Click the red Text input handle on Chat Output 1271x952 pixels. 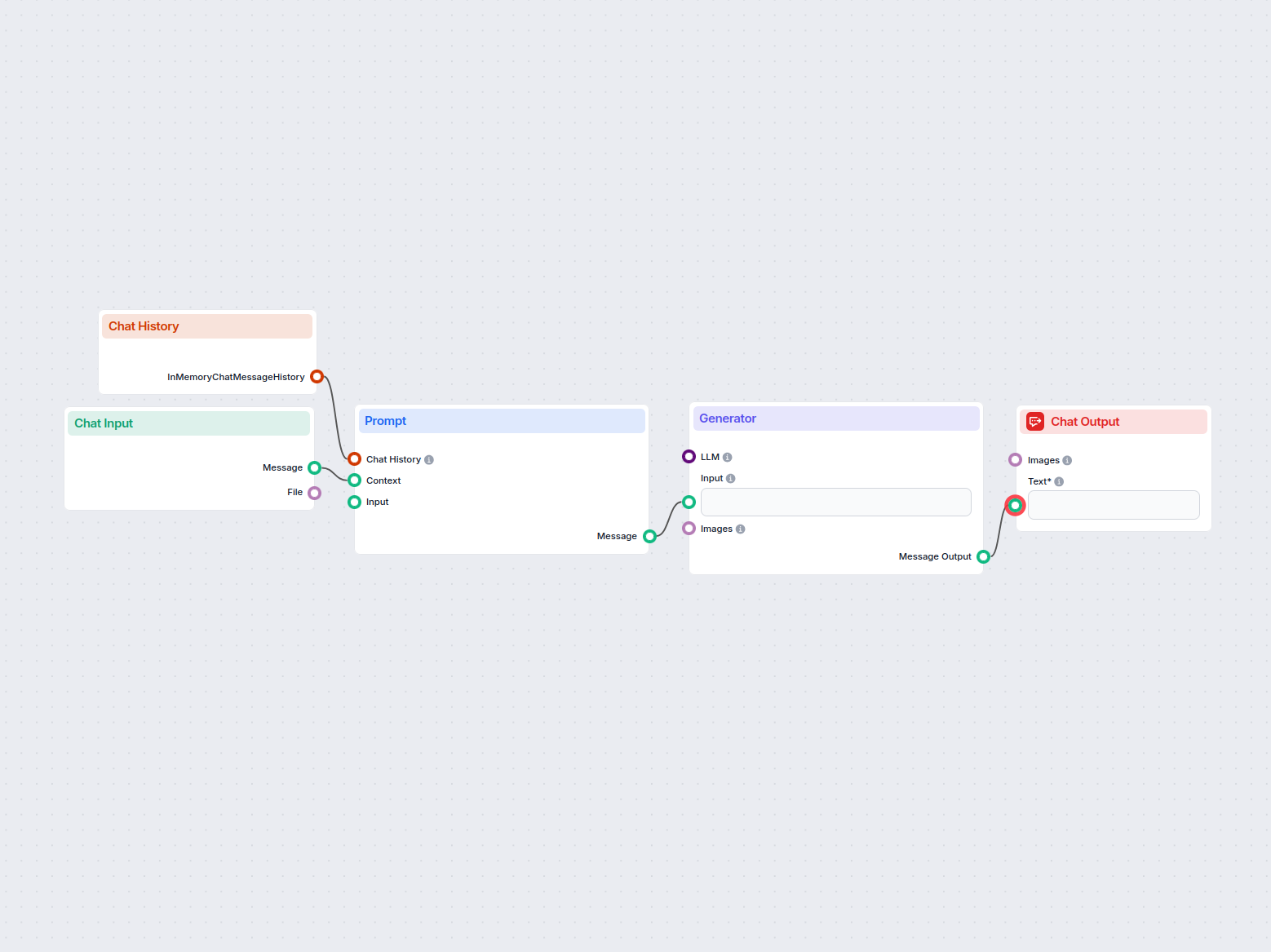point(1015,505)
